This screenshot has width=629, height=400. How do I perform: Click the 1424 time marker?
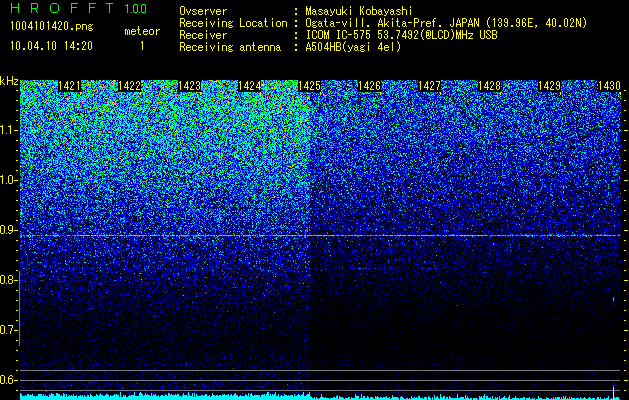249,86
